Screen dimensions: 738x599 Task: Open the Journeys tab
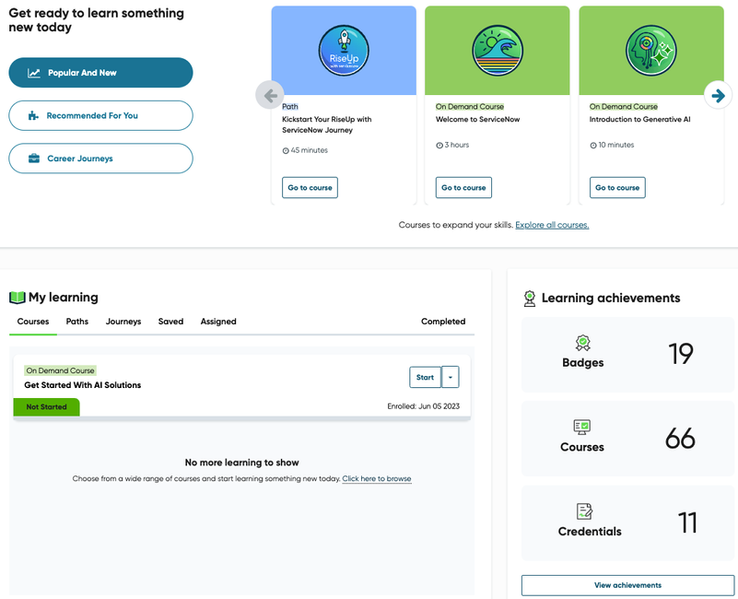pos(123,321)
